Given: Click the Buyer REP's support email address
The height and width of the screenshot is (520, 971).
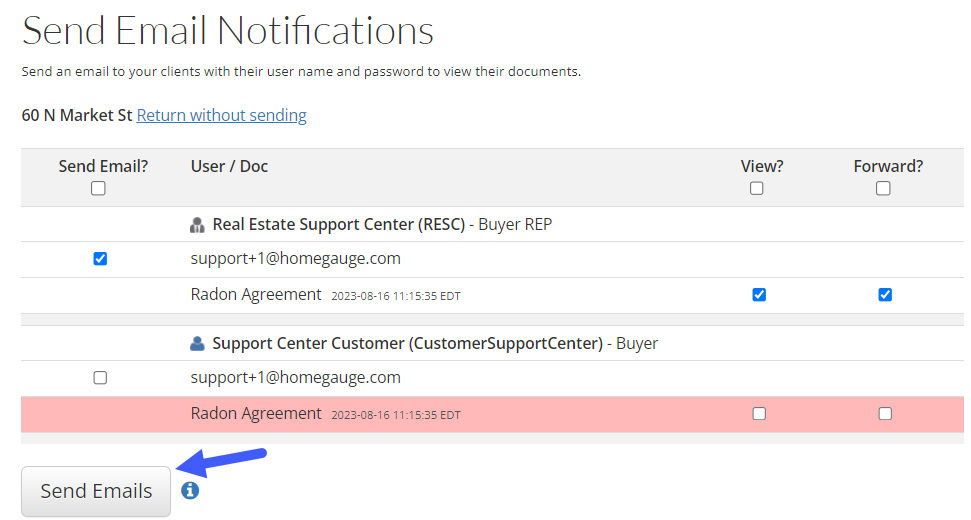Looking at the screenshot, I should [x=295, y=258].
